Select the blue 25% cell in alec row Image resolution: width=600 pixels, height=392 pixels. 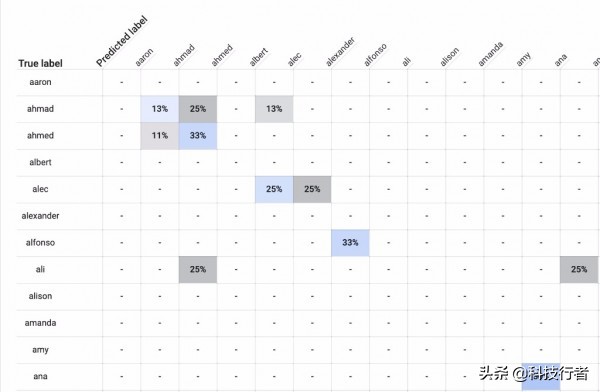tap(274, 189)
